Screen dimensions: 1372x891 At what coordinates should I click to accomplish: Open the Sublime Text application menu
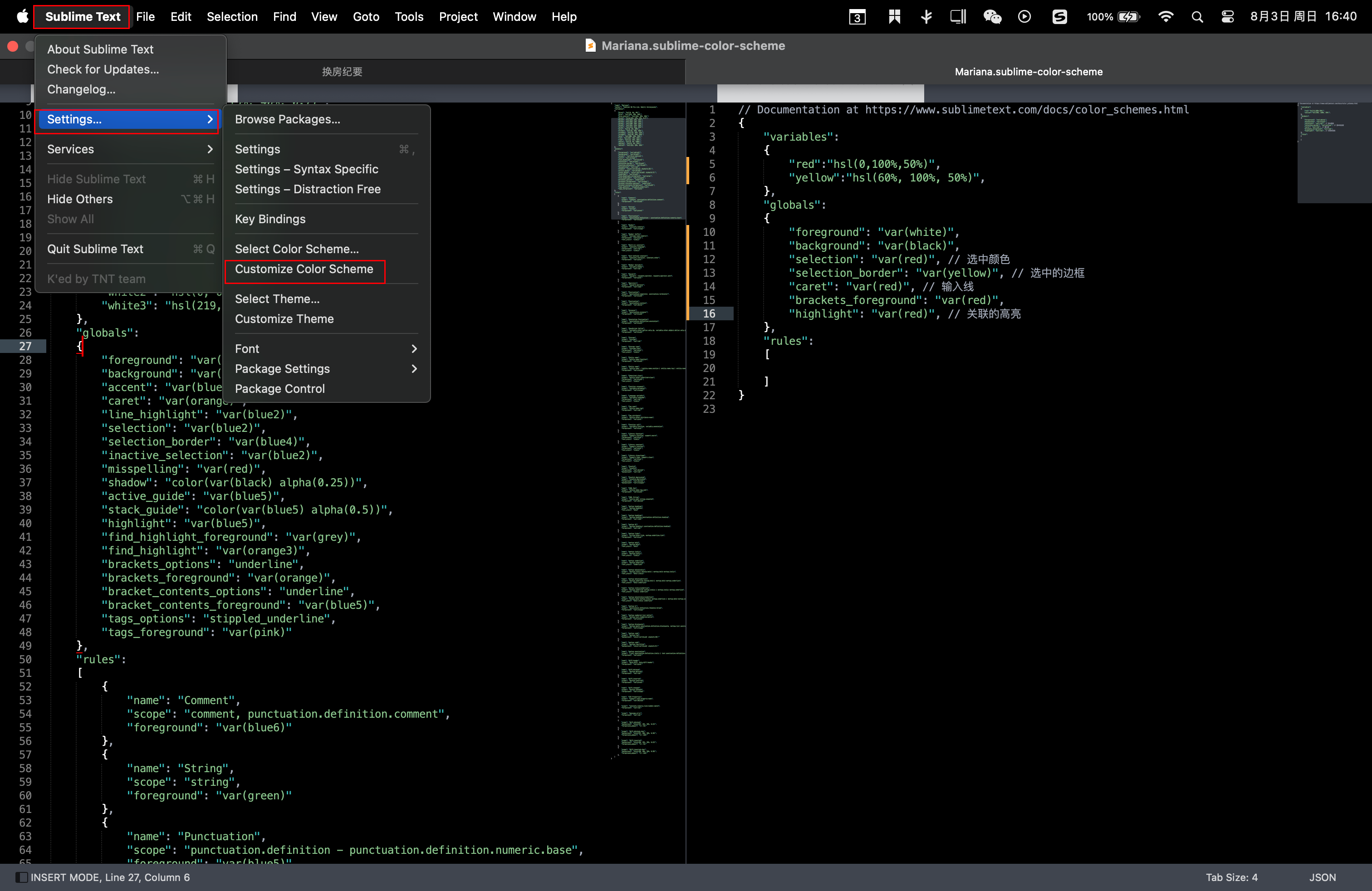[83, 17]
